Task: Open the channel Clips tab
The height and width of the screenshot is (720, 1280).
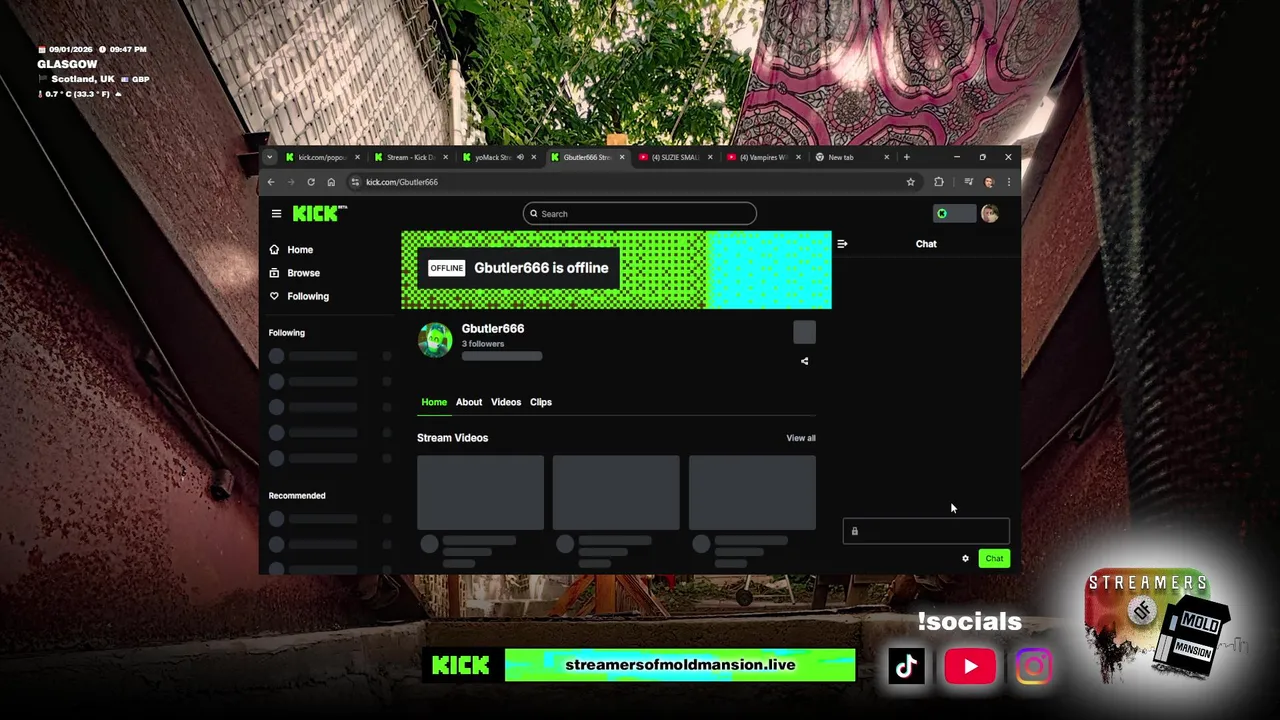Action: coord(541,402)
